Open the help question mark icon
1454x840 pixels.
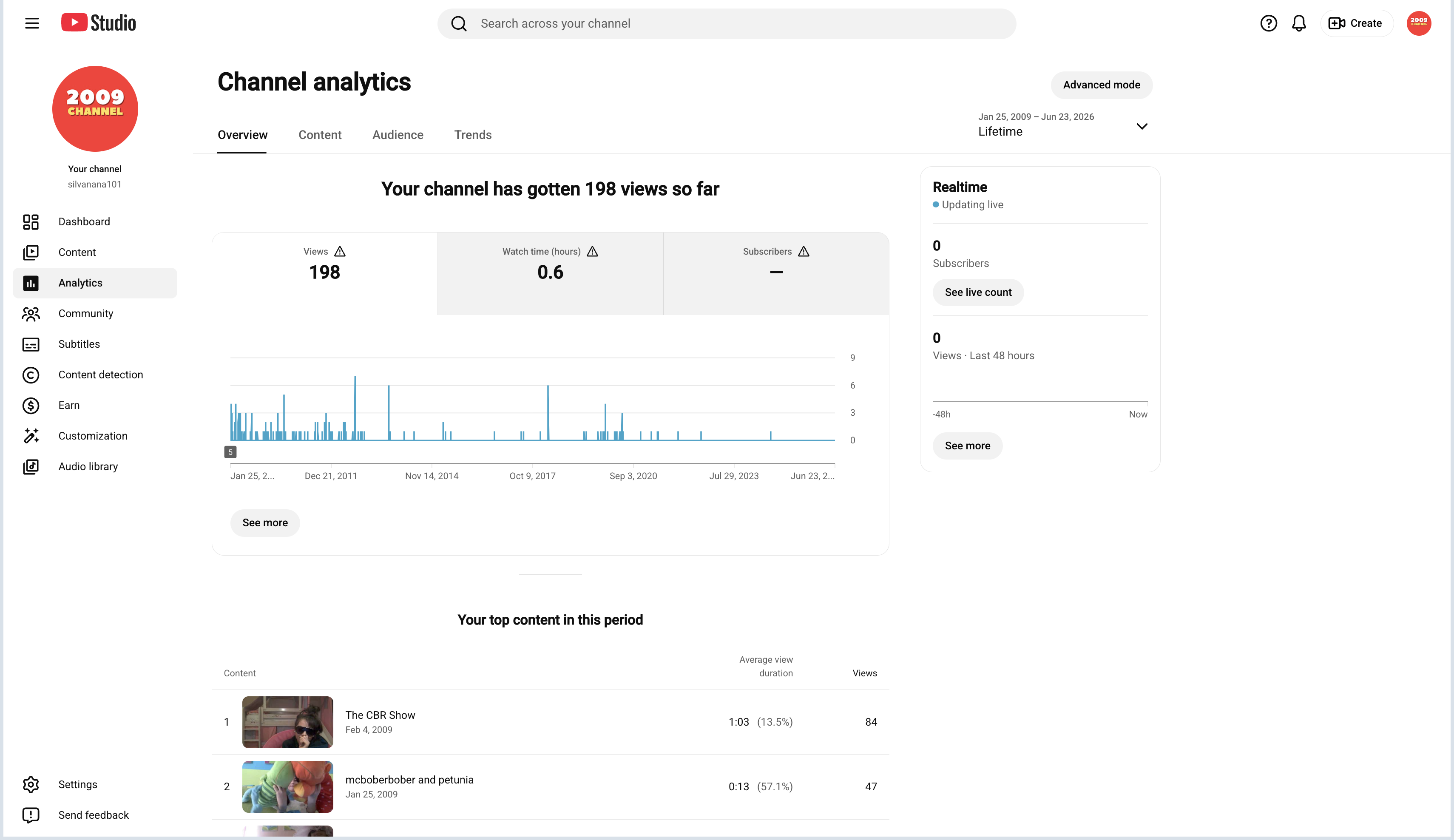point(1268,23)
